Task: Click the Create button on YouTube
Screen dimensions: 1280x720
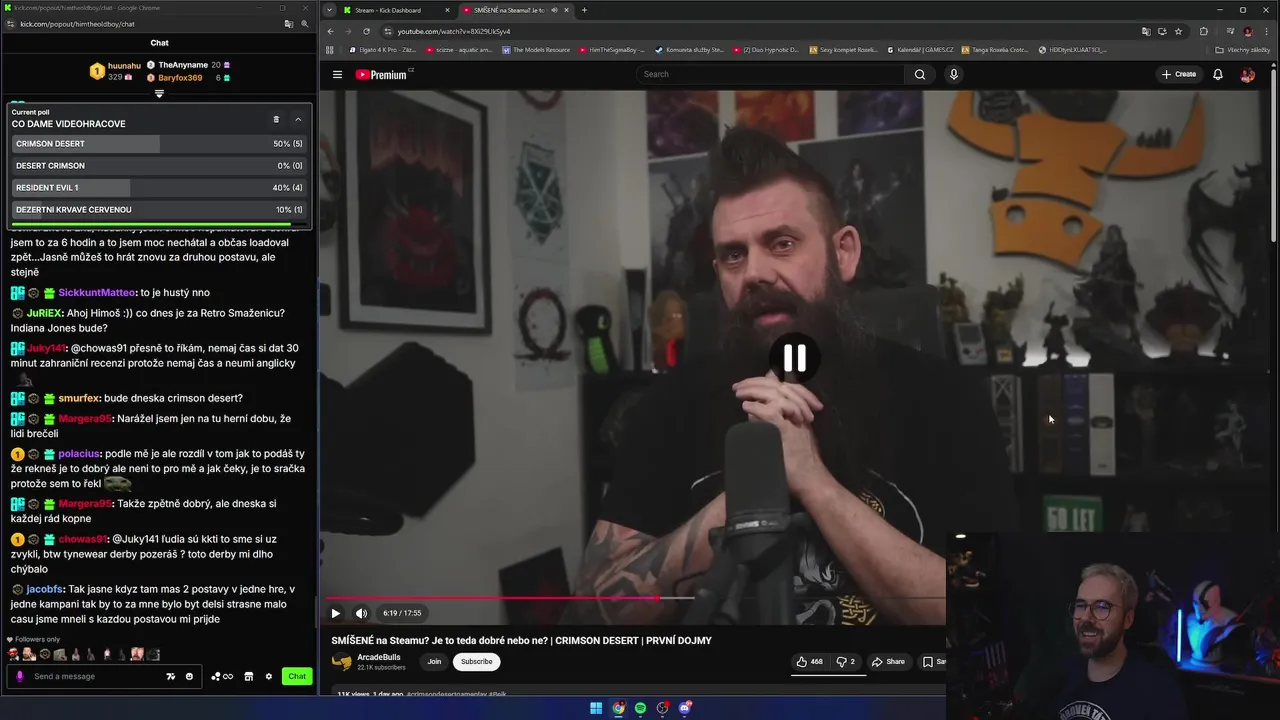Action: click(x=1179, y=74)
